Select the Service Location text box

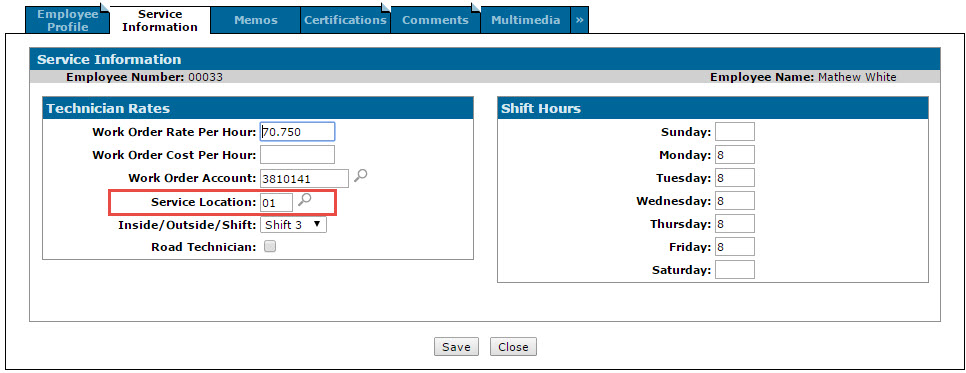coord(277,202)
